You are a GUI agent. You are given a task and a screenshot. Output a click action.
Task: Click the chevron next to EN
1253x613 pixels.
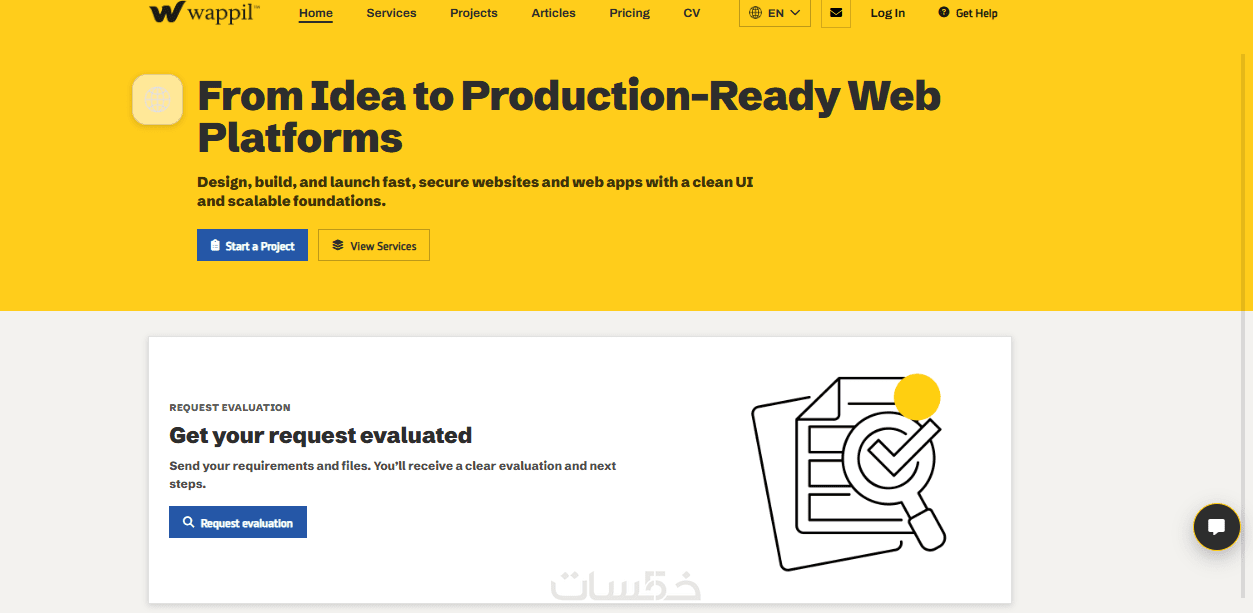(x=795, y=13)
